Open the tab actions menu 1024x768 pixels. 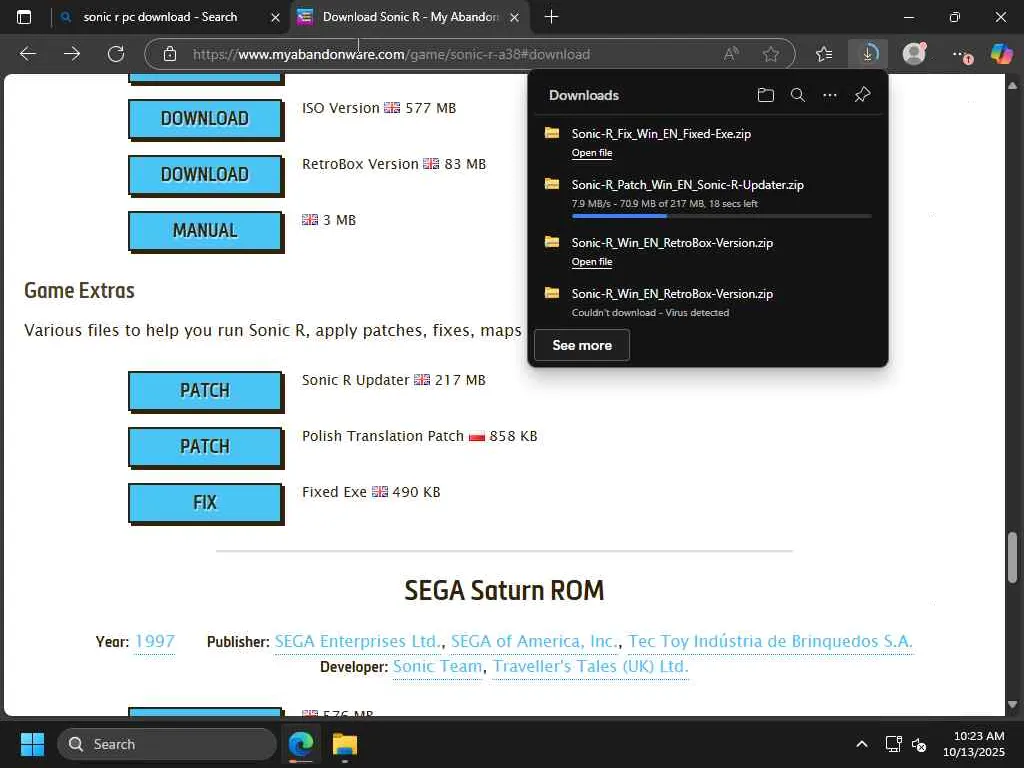(x=24, y=17)
